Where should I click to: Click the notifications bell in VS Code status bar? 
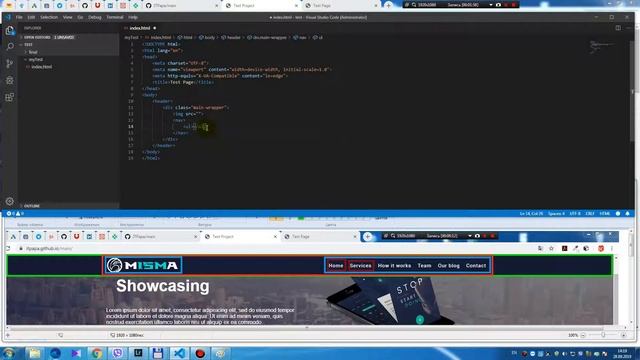[627, 213]
